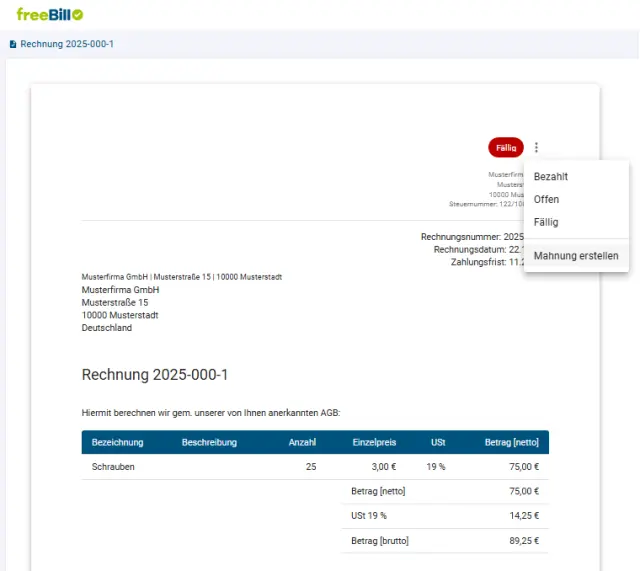Click the USt column header
This screenshot has height=571, width=640.
[438, 442]
